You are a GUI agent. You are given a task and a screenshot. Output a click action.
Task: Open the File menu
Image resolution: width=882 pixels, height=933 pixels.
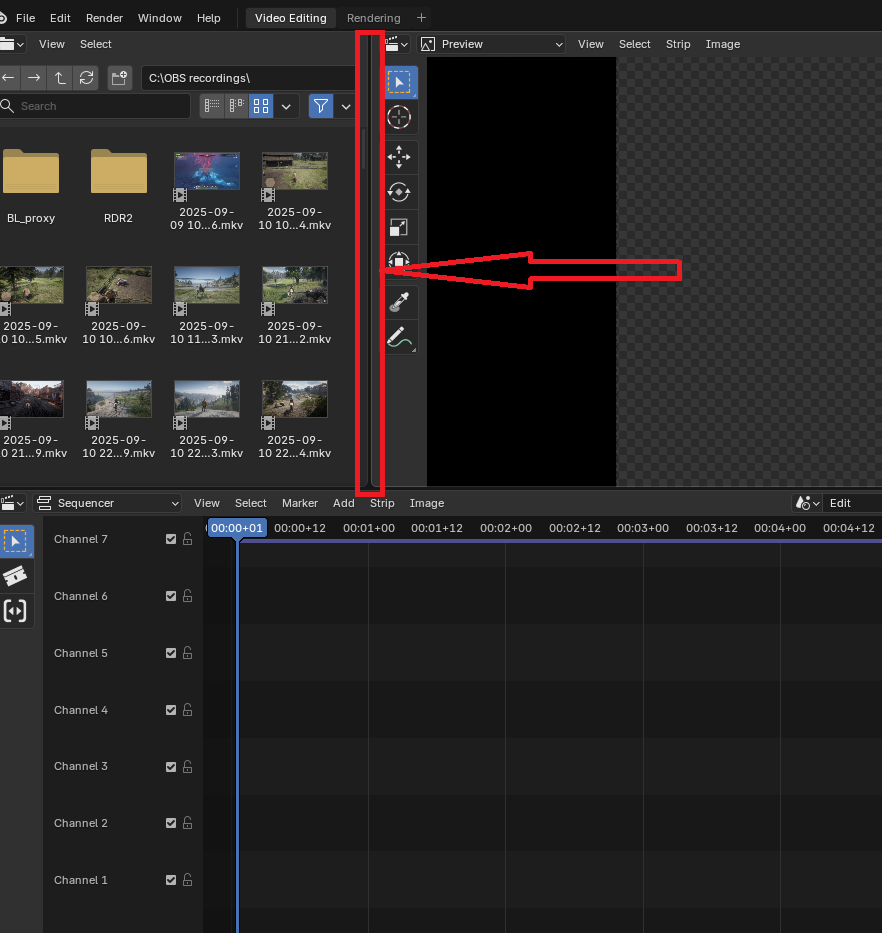[26, 18]
